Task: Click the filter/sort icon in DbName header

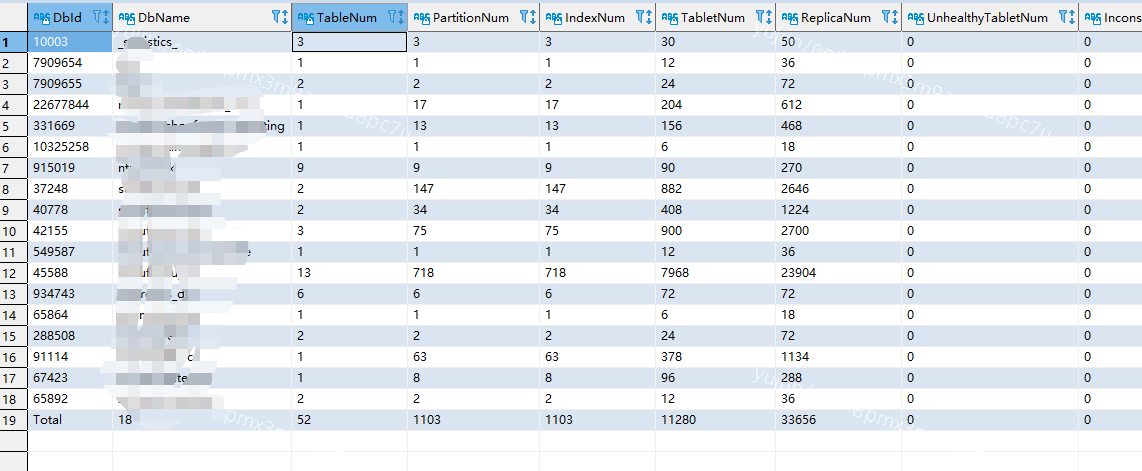Action: 278,17
